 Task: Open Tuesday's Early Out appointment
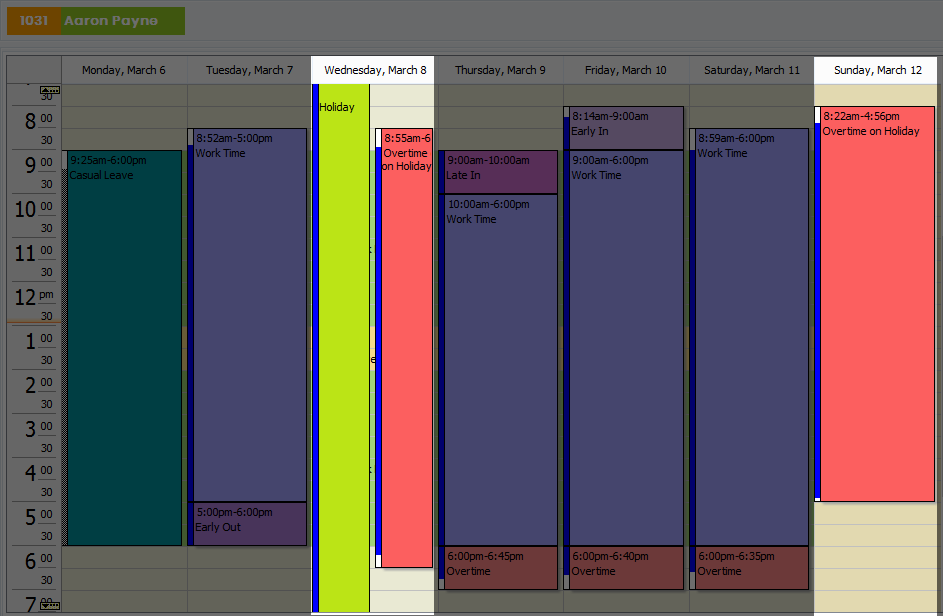pyautogui.click(x=248, y=522)
